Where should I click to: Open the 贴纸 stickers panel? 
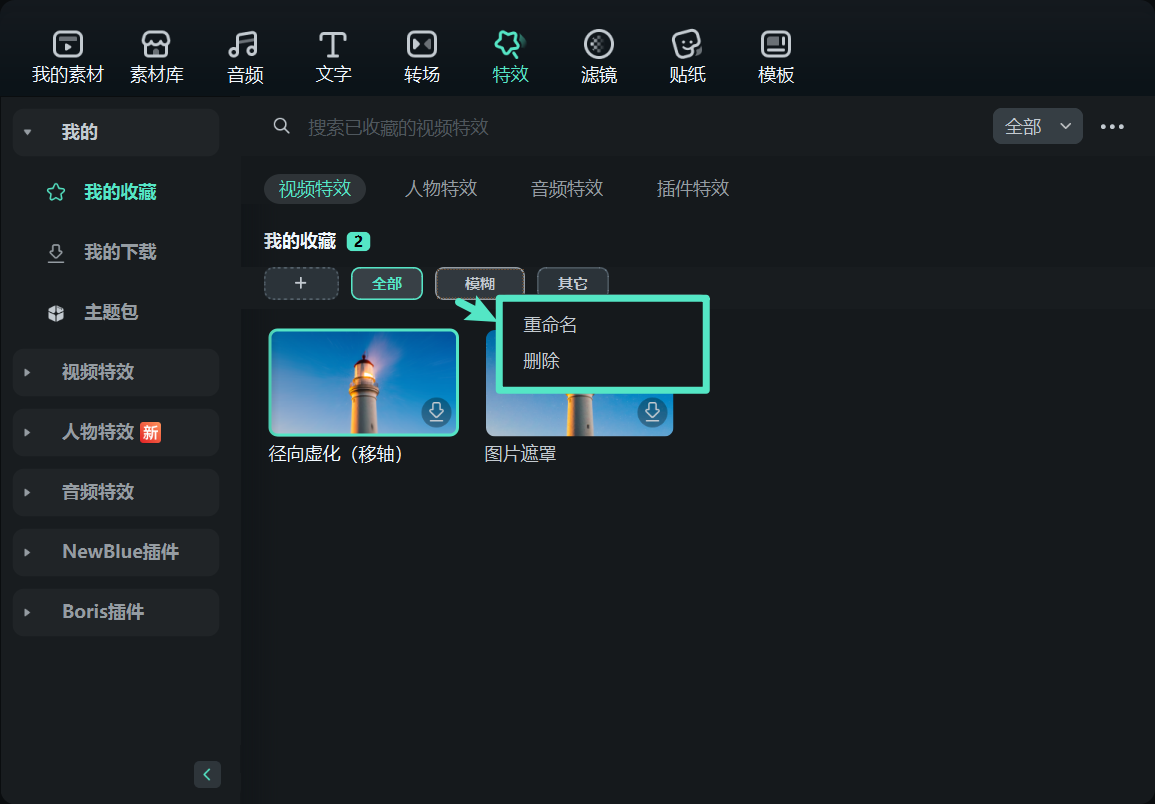[x=687, y=57]
